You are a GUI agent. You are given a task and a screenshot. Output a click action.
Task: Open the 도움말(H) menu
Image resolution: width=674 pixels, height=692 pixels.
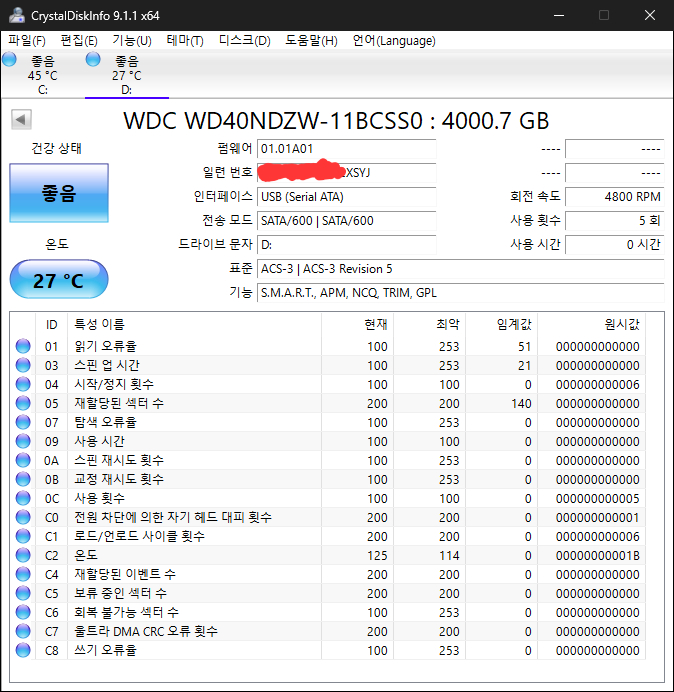coord(311,41)
